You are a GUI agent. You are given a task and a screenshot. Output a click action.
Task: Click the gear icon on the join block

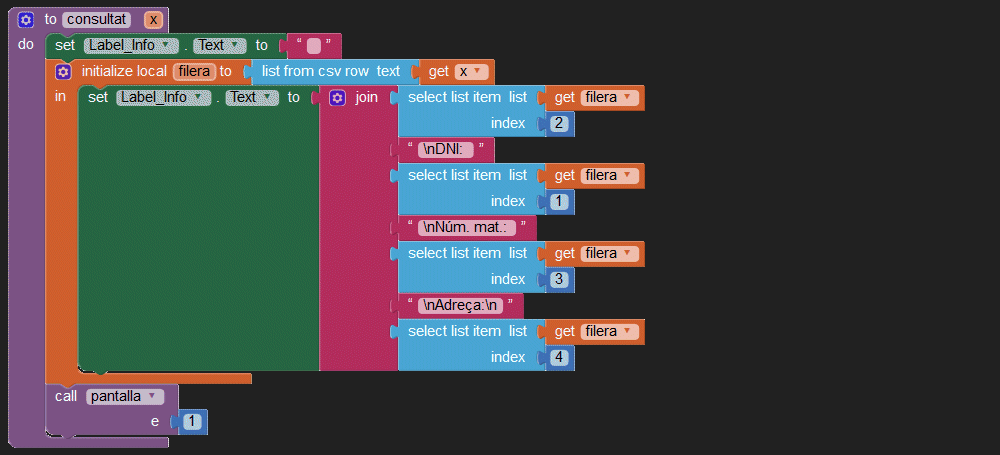[337, 98]
